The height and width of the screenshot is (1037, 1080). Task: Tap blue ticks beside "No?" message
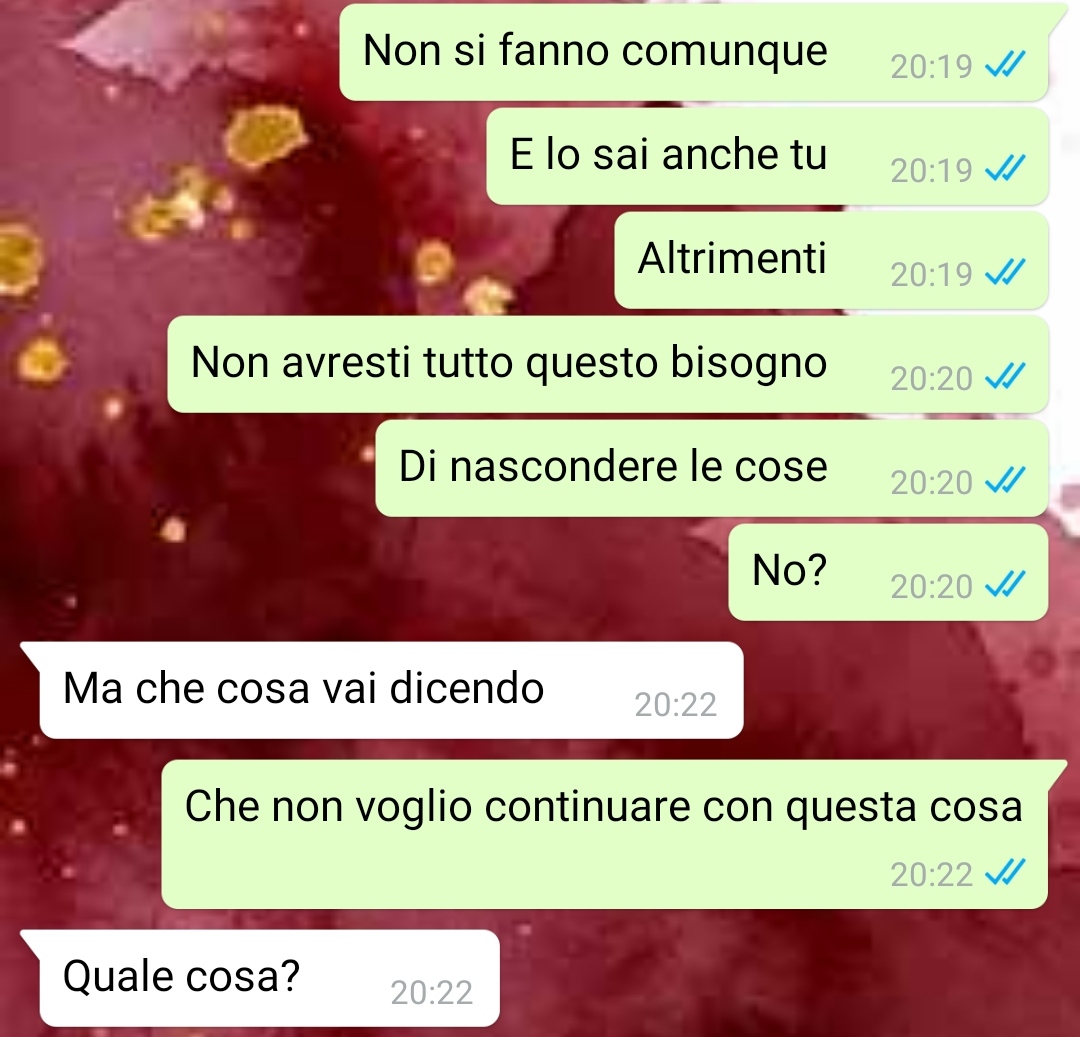(1006, 585)
